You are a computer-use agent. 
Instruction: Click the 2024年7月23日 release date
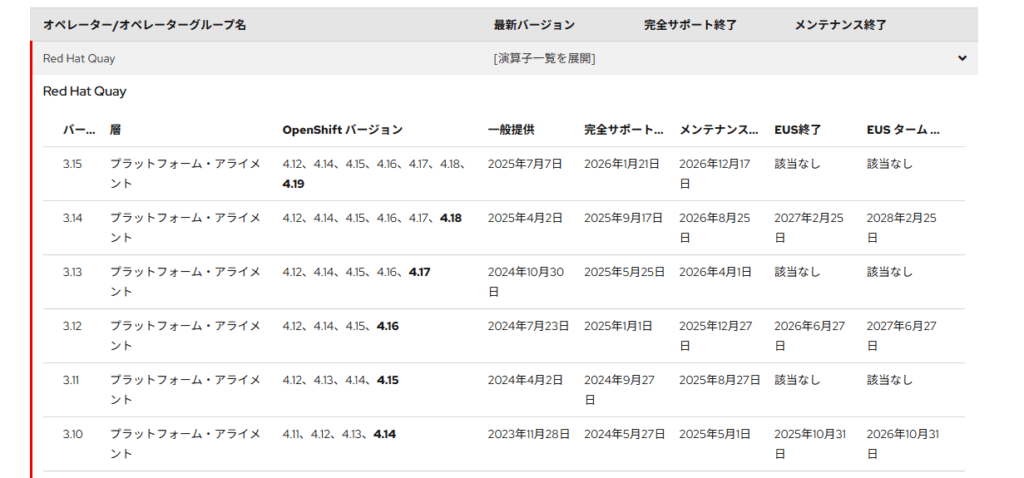[x=528, y=326]
